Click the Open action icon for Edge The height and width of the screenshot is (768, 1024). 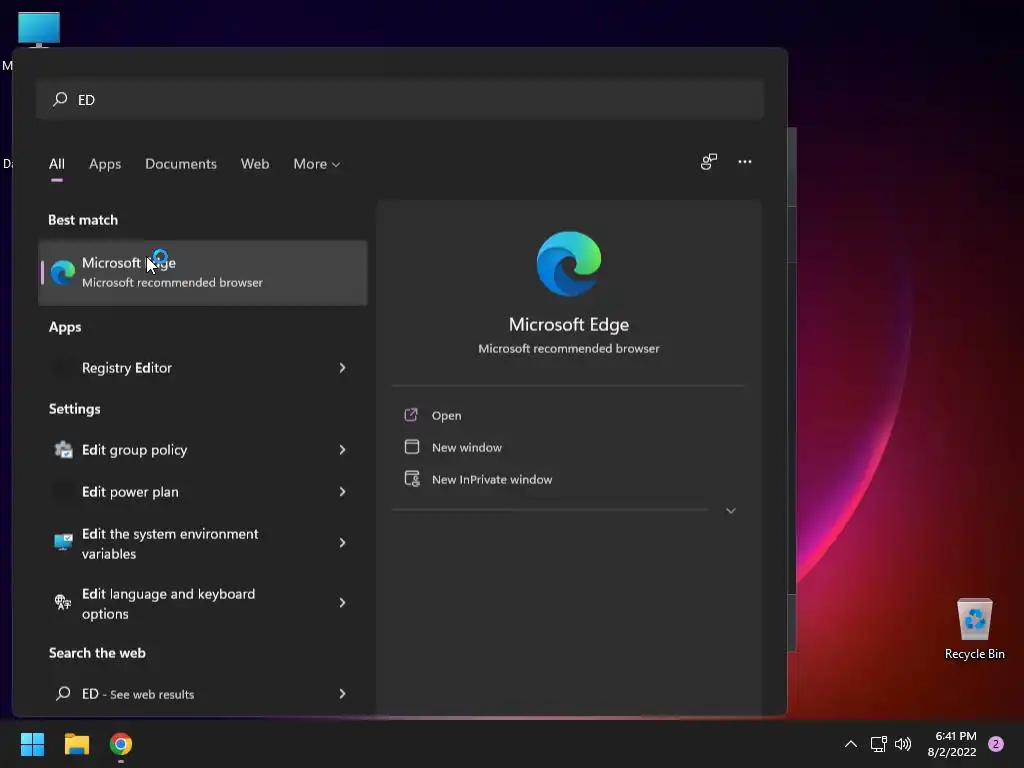[x=411, y=415]
